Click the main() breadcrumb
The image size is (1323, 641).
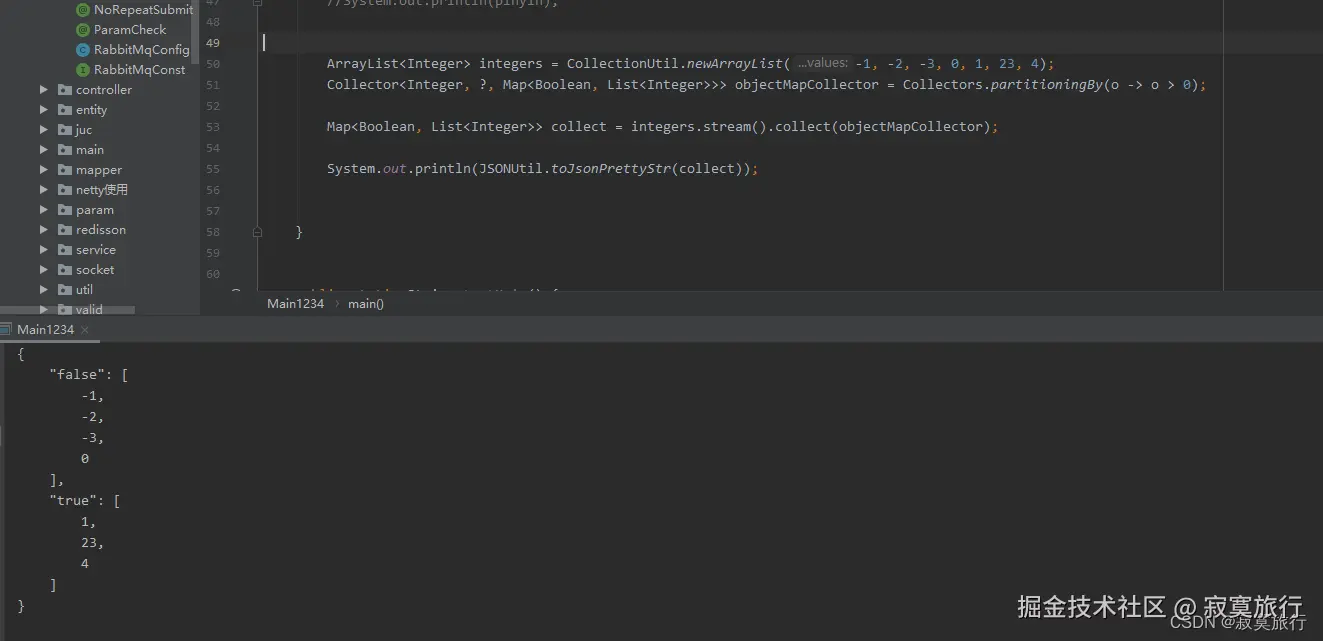click(366, 303)
